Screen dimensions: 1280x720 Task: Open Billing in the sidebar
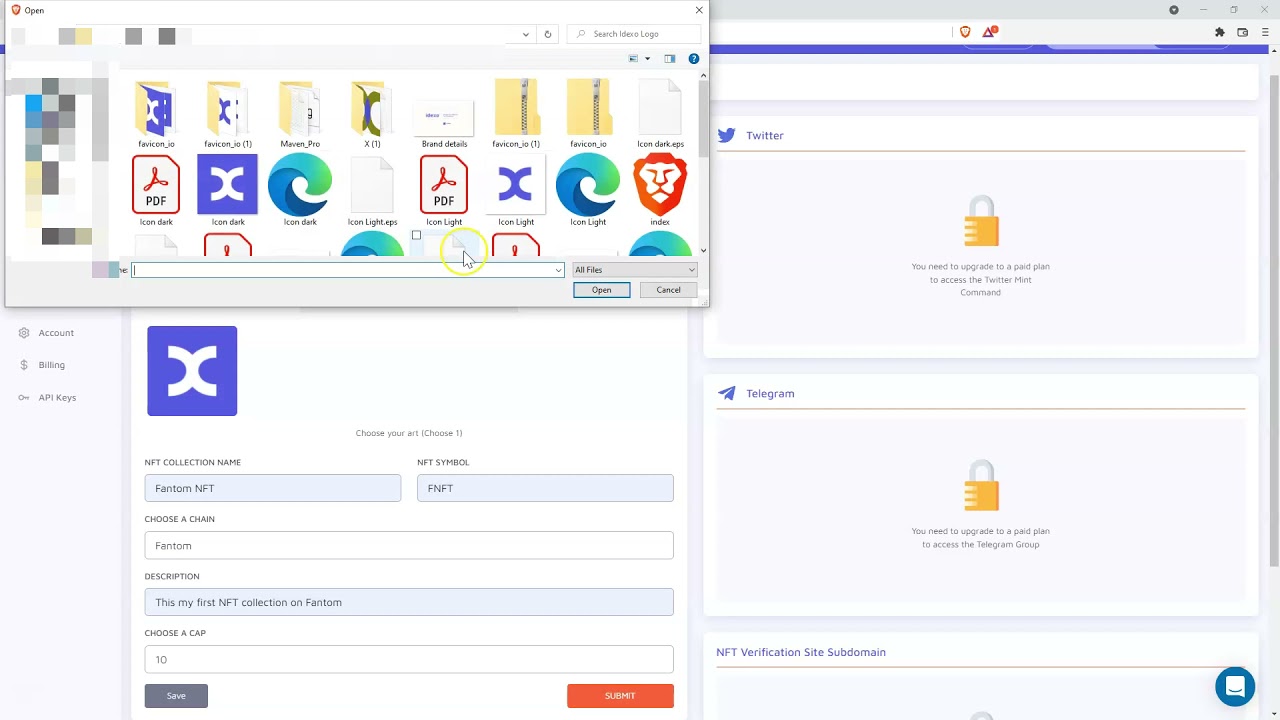pyautogui.click(x=52, y=365)
